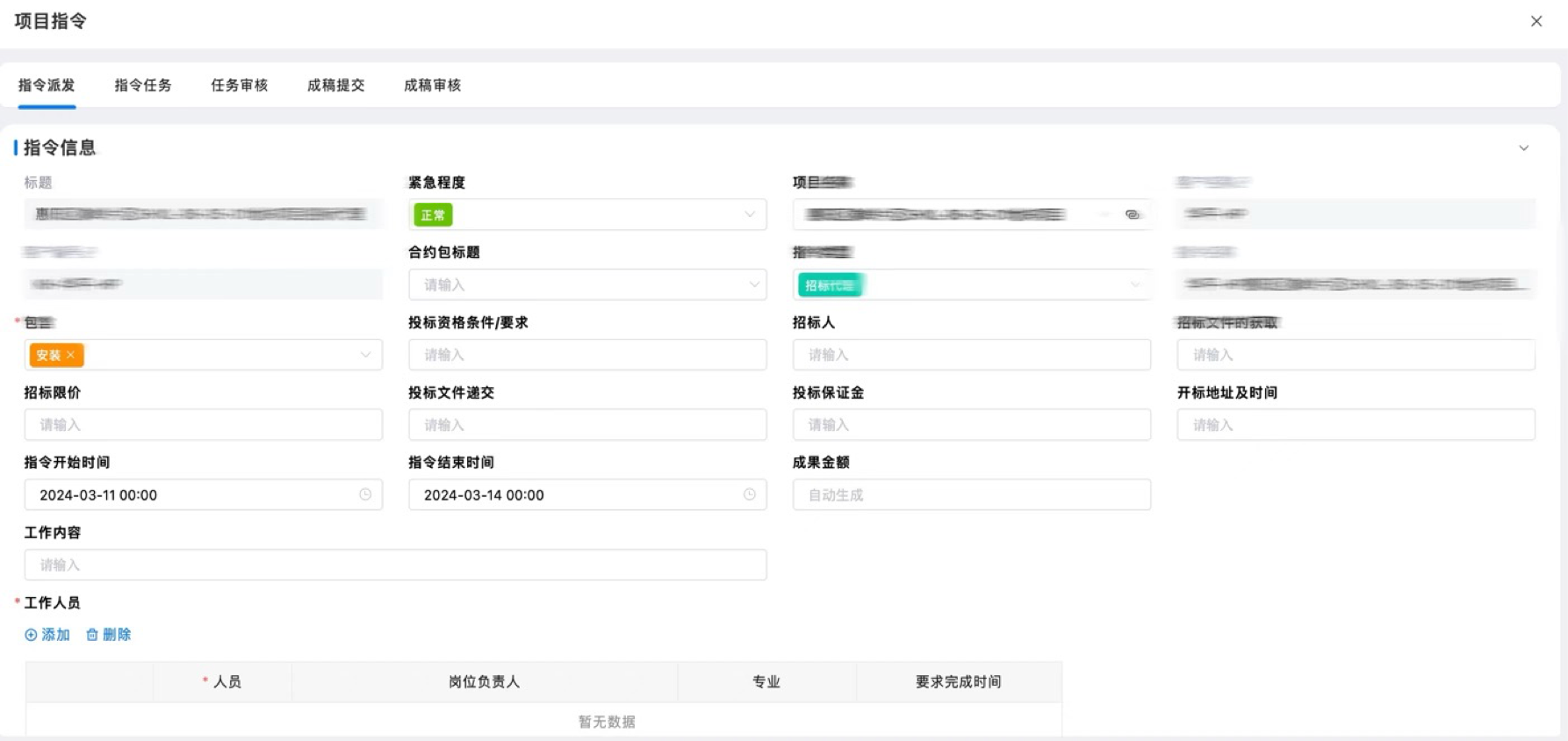The width and height of the screenshot is (1568, 741).
Task: Switch to the 指令任务 tab
Action: (143, 85)
